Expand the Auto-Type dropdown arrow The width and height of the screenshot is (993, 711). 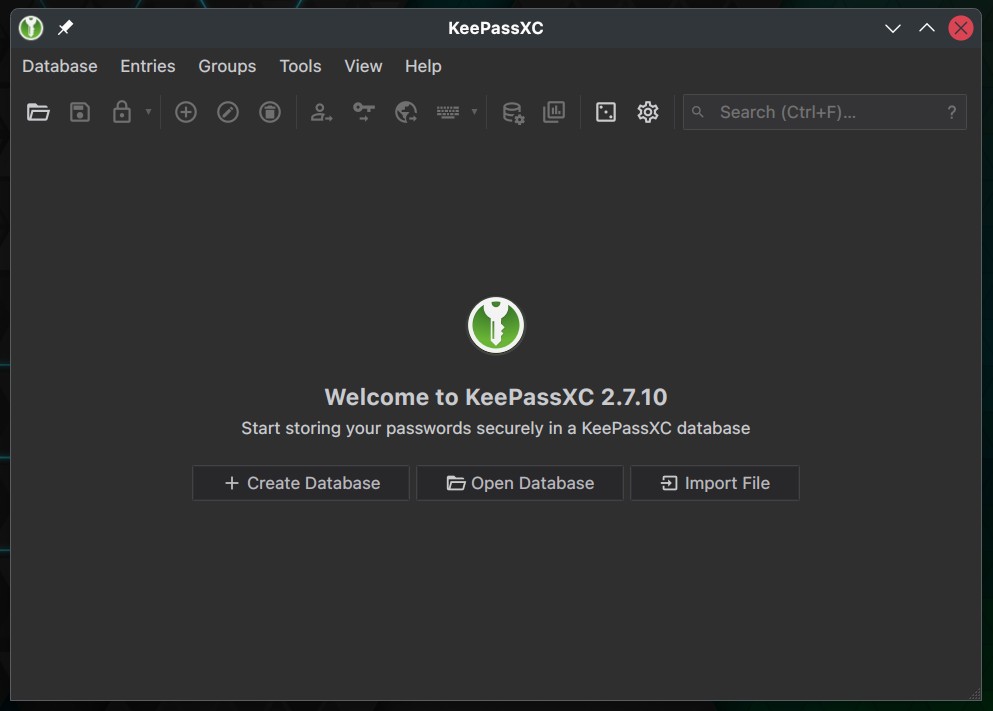tap(474, 112)
